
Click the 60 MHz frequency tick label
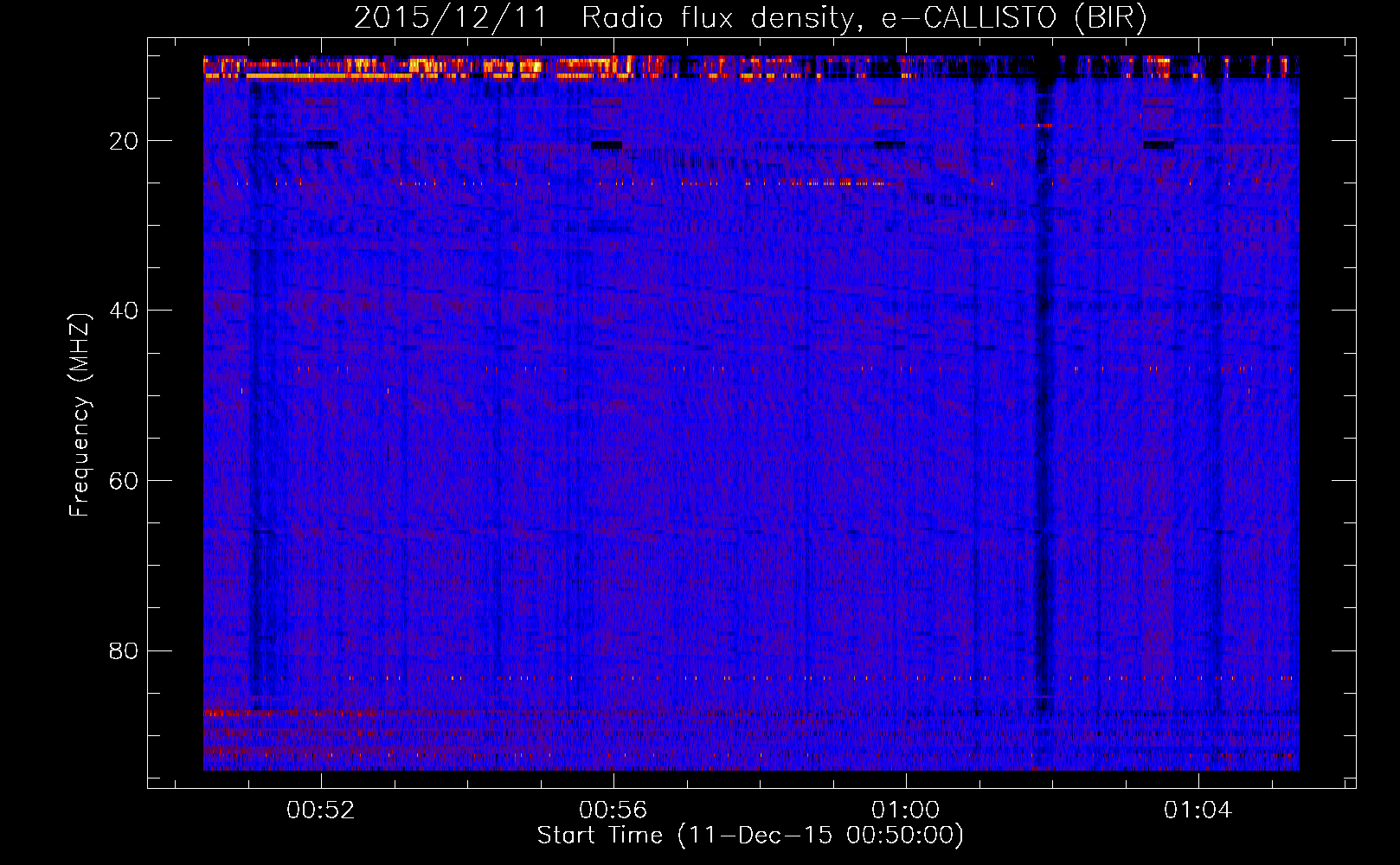[125, 481]
